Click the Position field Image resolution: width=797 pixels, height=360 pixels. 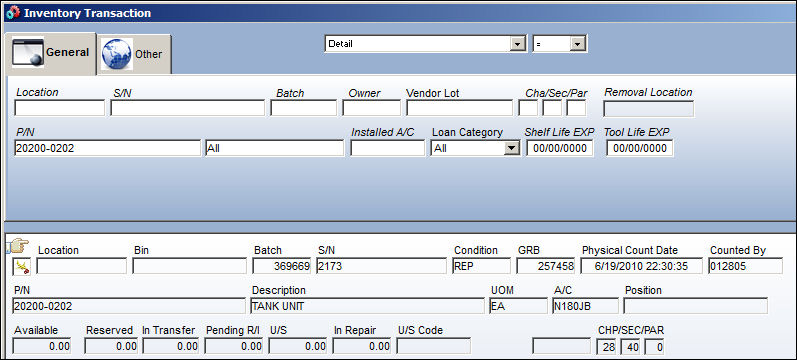point(695,306)
